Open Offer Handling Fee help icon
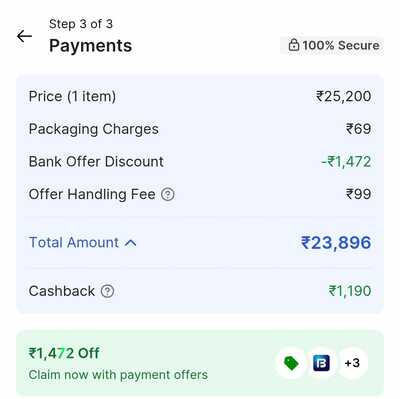Screen dimensions: 400x399 (168, 194)
